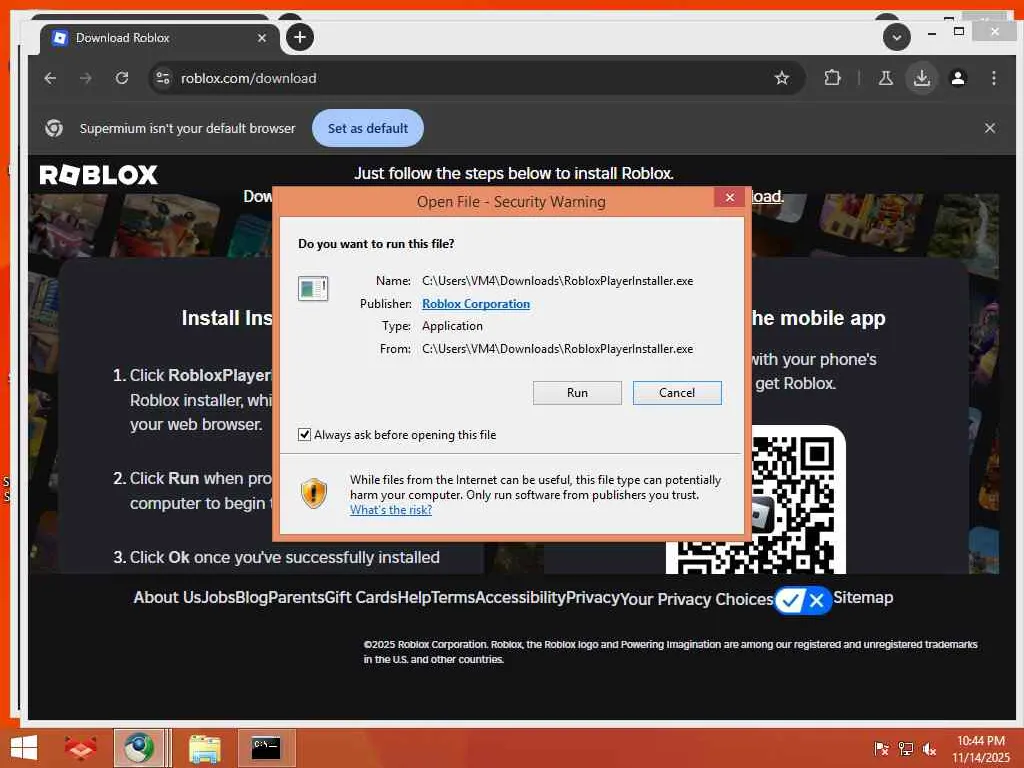
Task: Open the About Us footer link
Action: 167,598
